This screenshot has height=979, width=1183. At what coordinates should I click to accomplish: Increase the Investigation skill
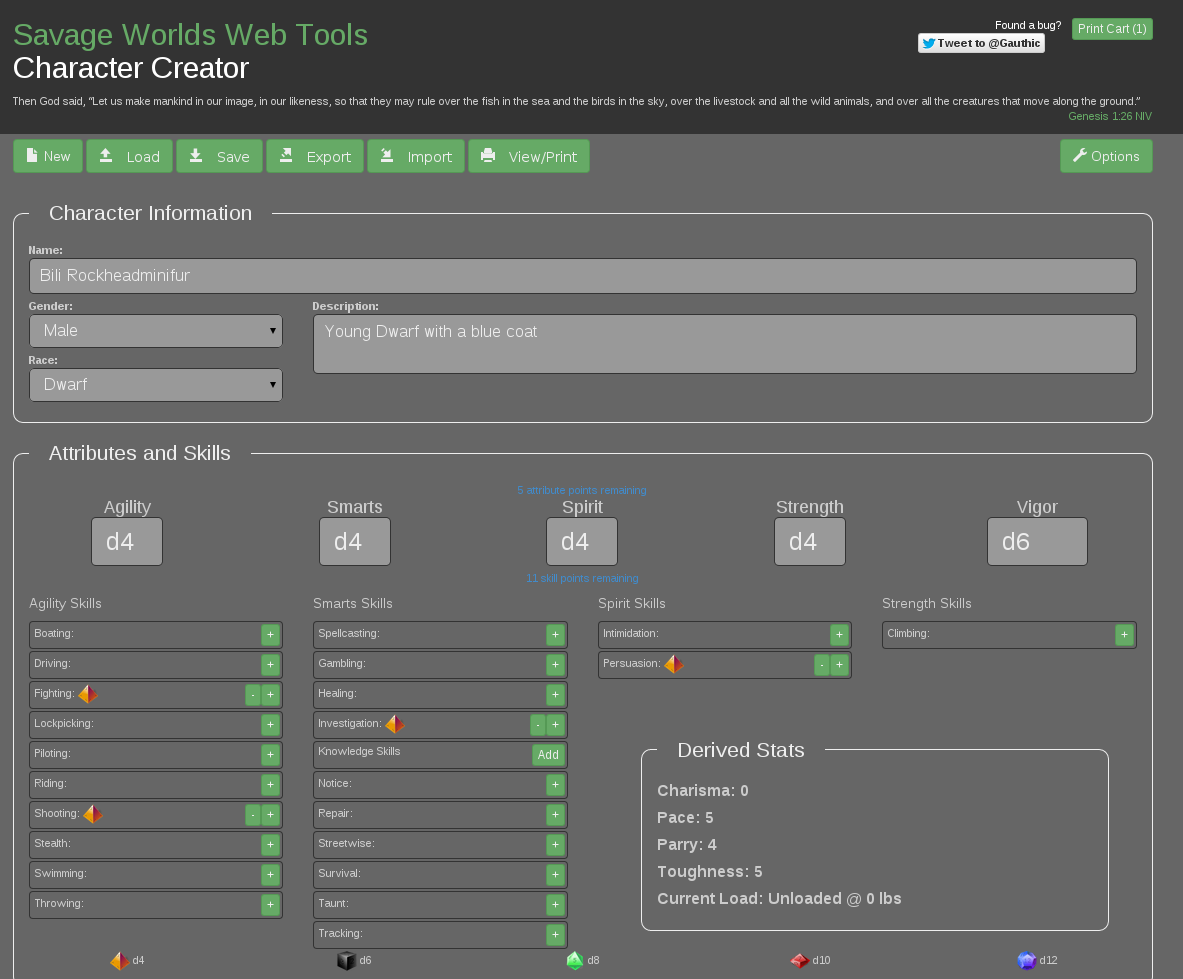[x=555, y=725]
